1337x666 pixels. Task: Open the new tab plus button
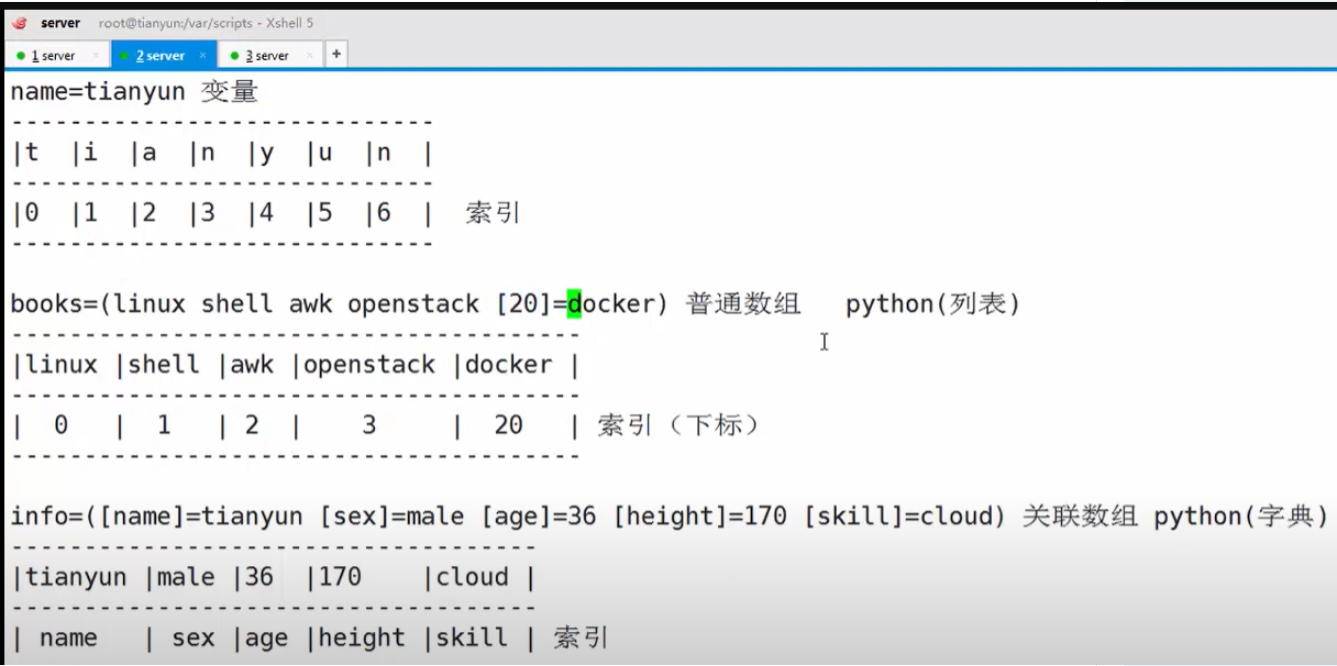coord(336,54)
